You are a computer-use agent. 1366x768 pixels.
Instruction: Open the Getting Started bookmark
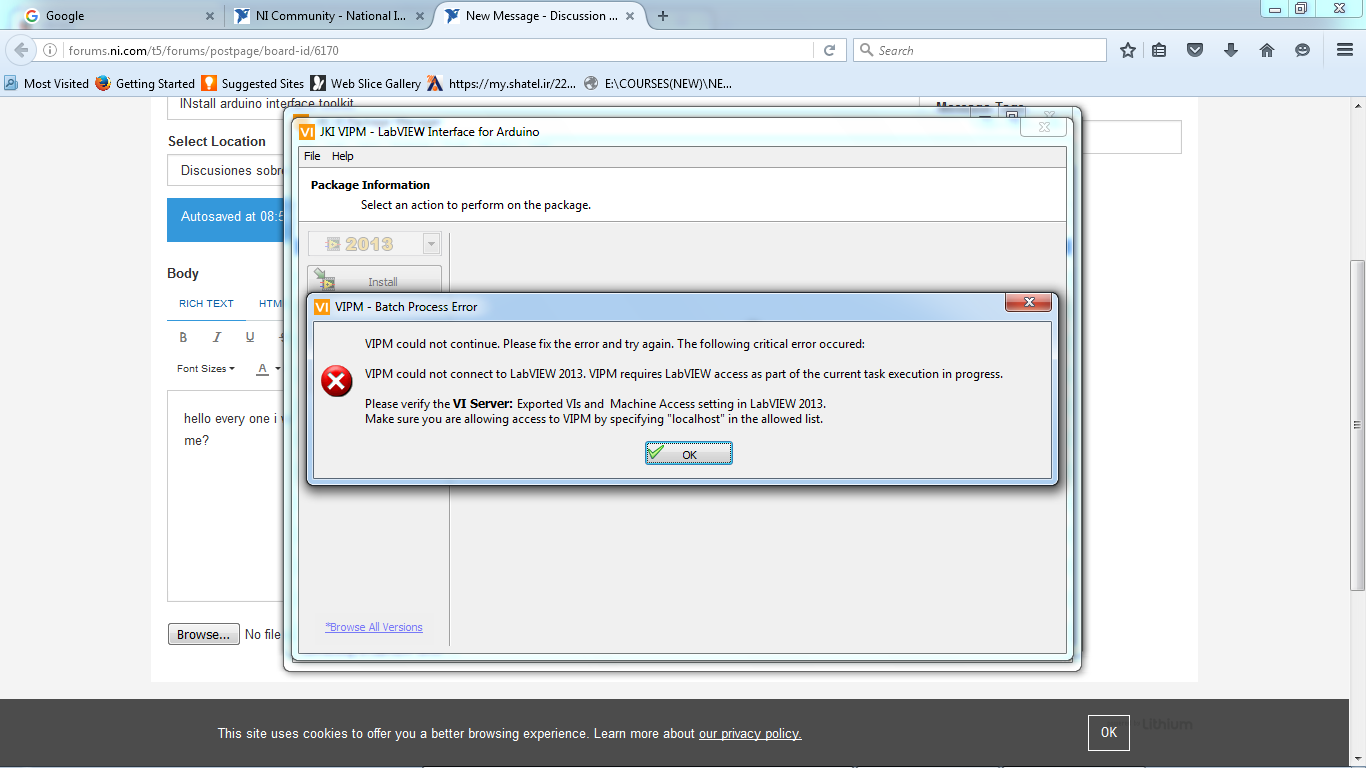click(146, 84)
